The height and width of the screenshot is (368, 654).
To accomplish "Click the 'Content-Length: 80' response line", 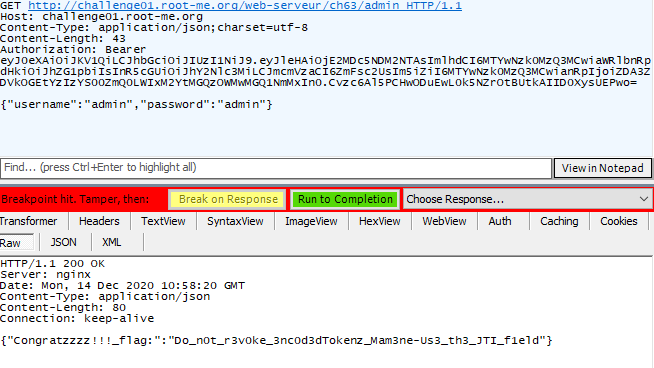I will tap(63, 308).
